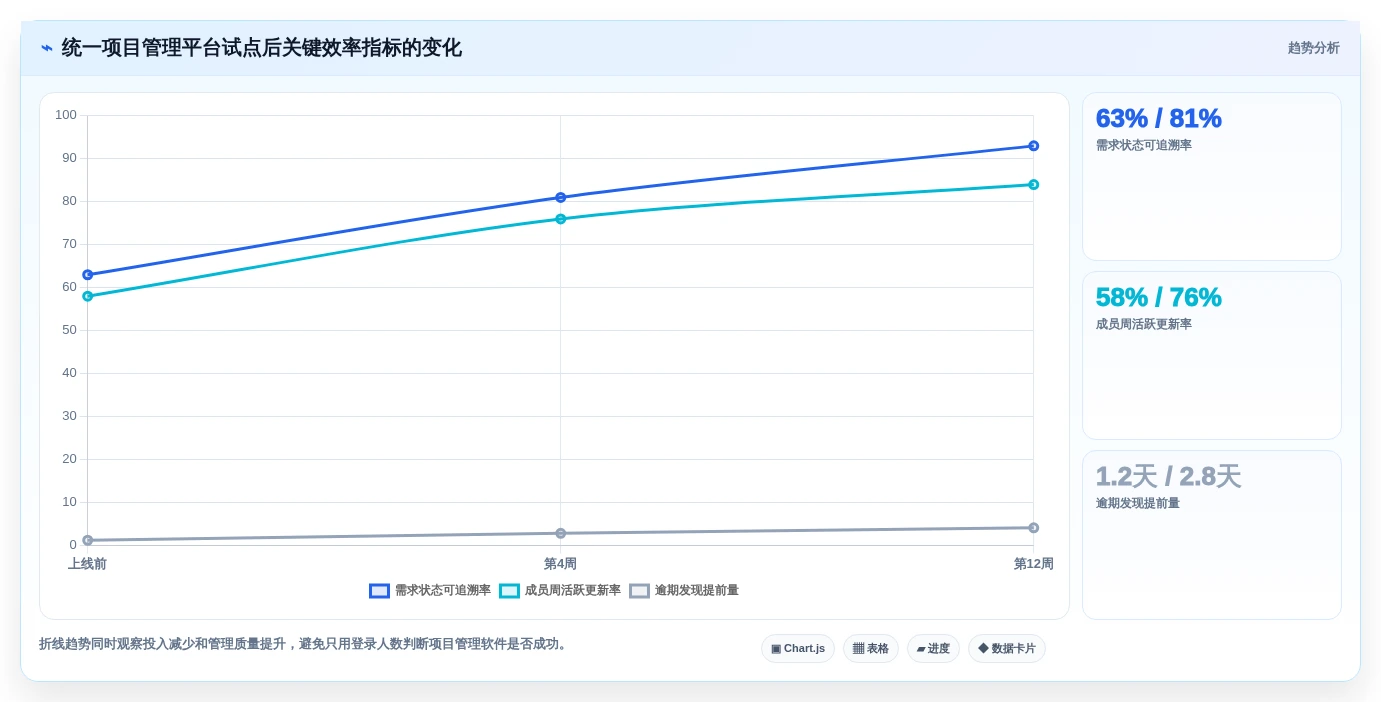The width and height of the screenshot is (1381, 702).
Task: Click the 50 y-axis tick label
Action: [x=69, y=330]
